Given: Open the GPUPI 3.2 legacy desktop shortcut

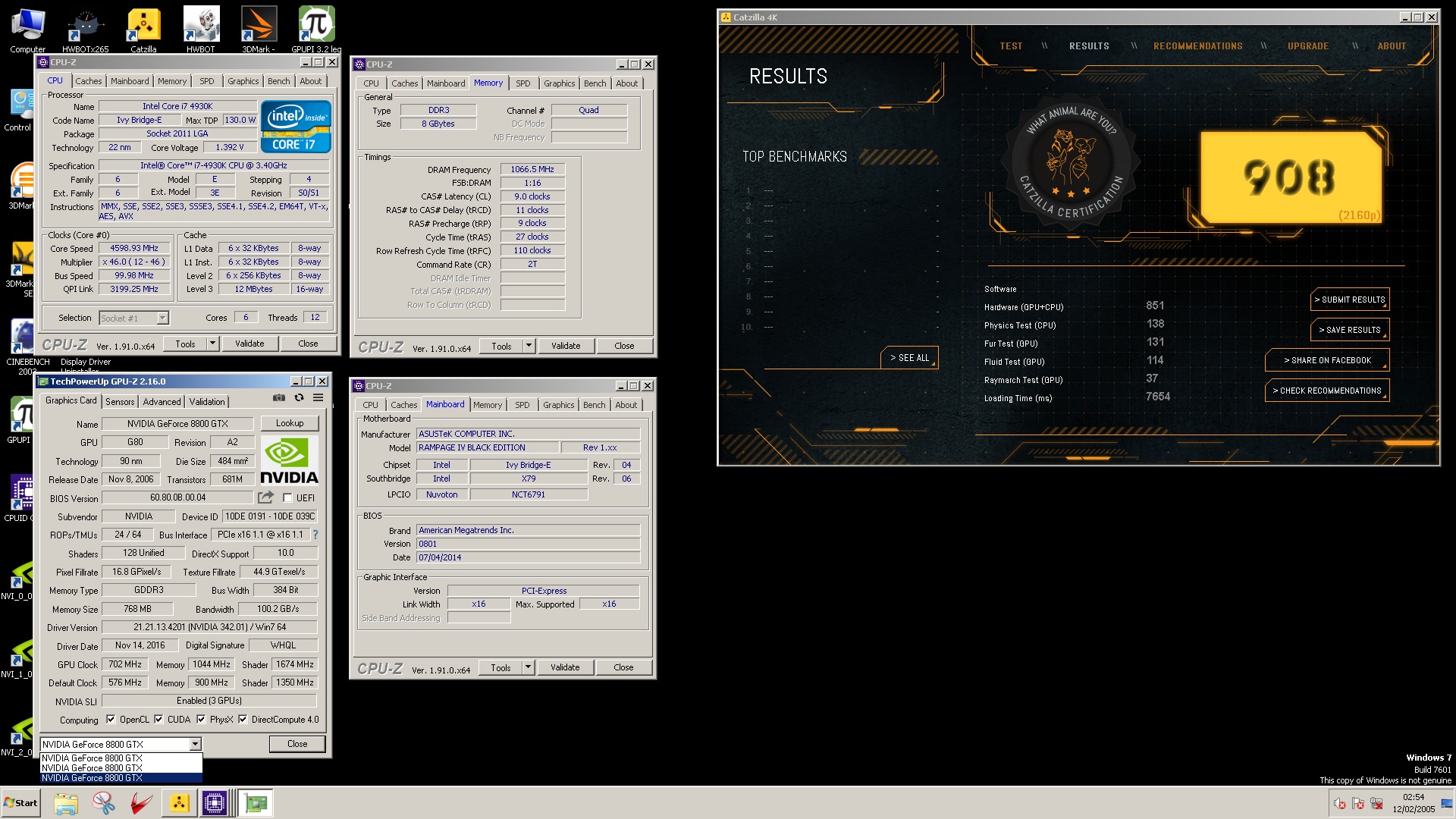Looking at the screenshot, I should 316,30.
